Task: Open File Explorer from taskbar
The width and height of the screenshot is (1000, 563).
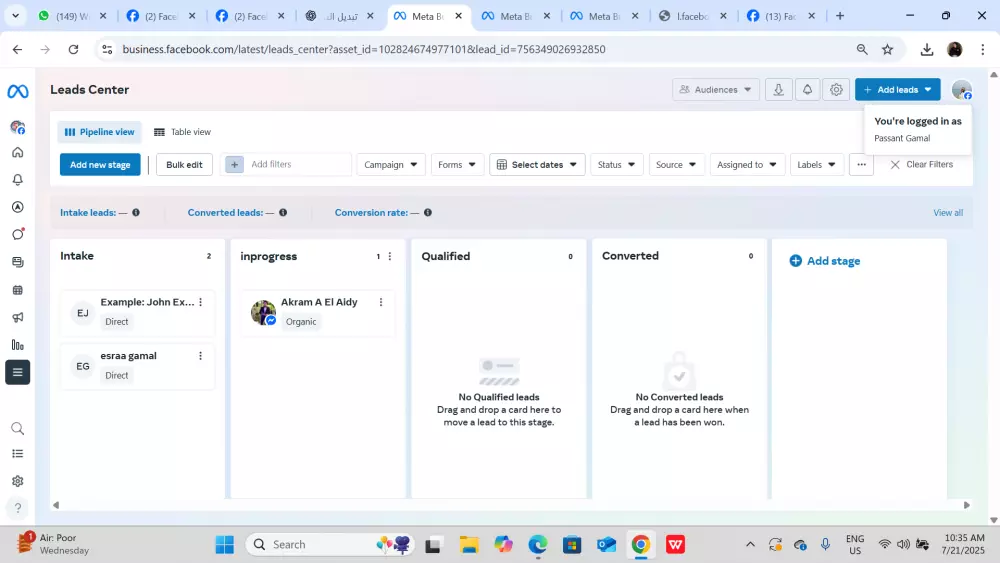Action: (469, 545)
